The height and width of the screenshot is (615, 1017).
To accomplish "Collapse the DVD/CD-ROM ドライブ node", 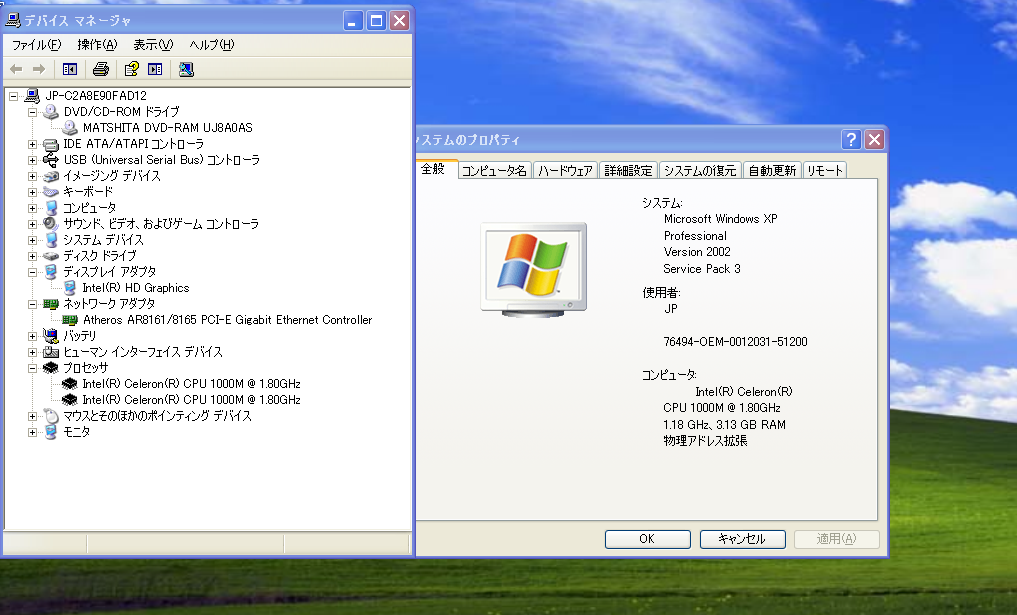I will 32,112.
